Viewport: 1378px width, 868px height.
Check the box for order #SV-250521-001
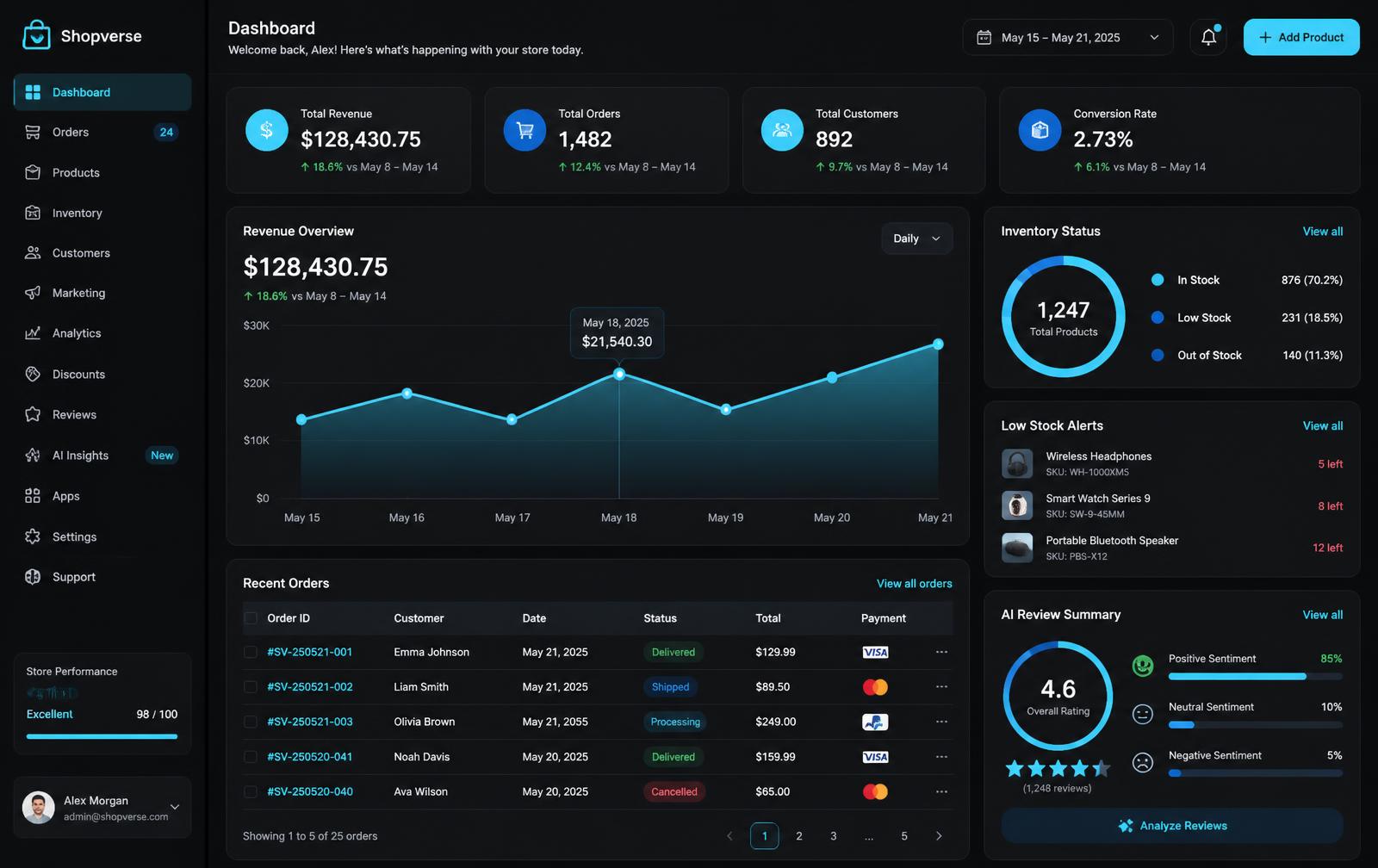click(x=251, y=652)
